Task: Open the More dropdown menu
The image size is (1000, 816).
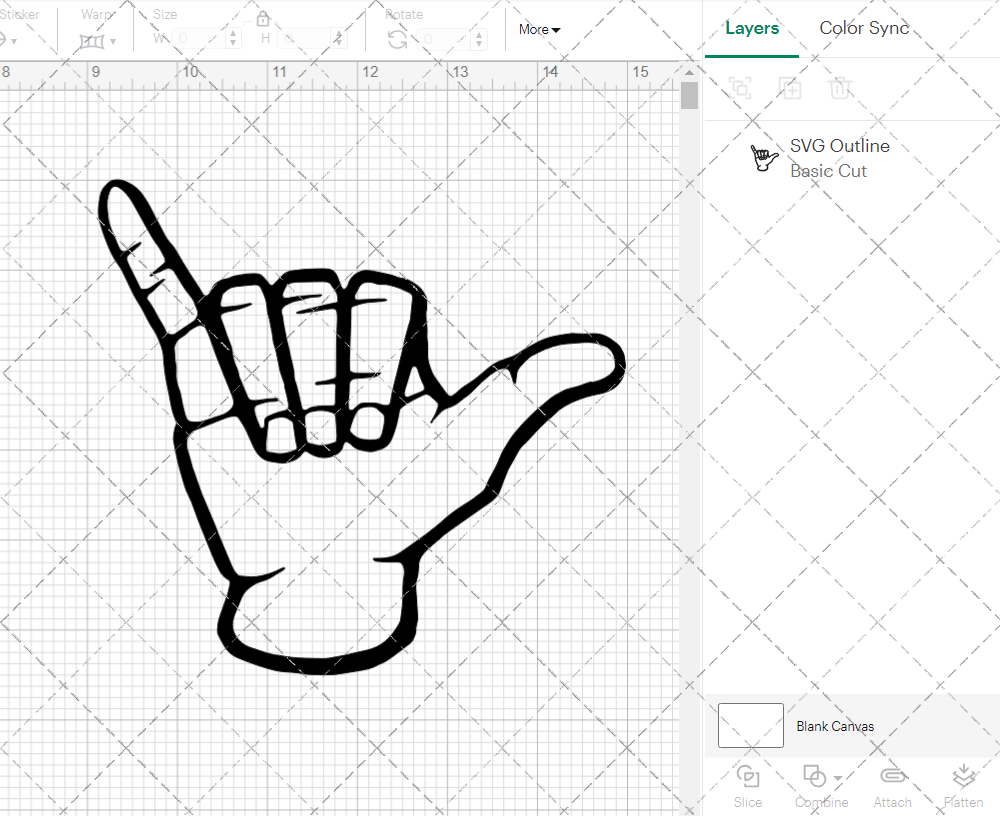Action: [539, 30]
